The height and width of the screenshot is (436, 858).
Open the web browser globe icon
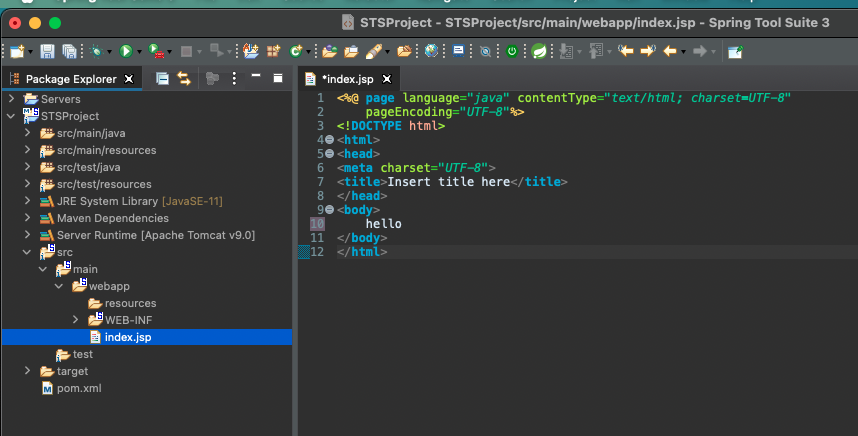(431, 51)
